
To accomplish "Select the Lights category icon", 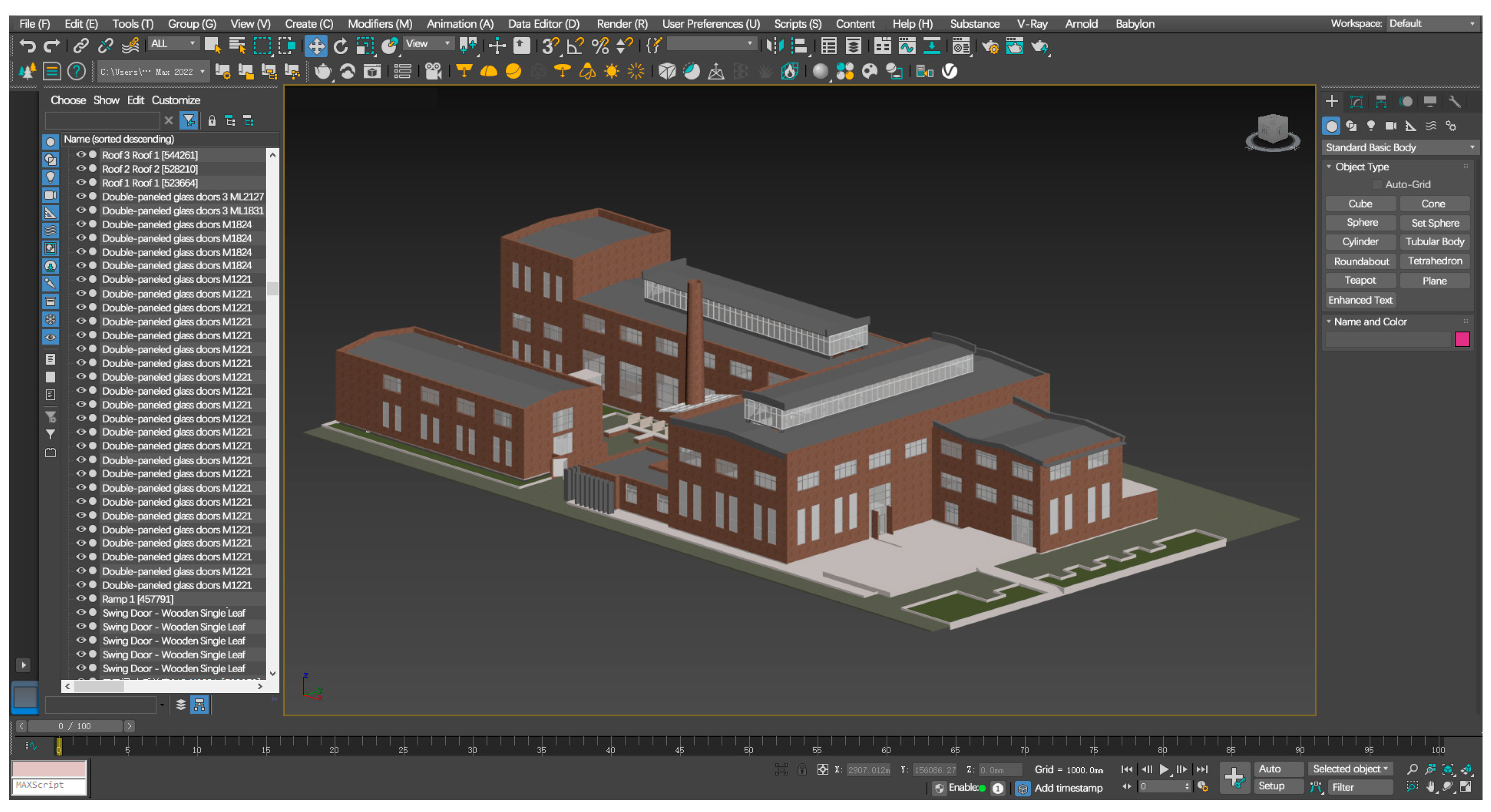I will click(x=1371, y=126).
